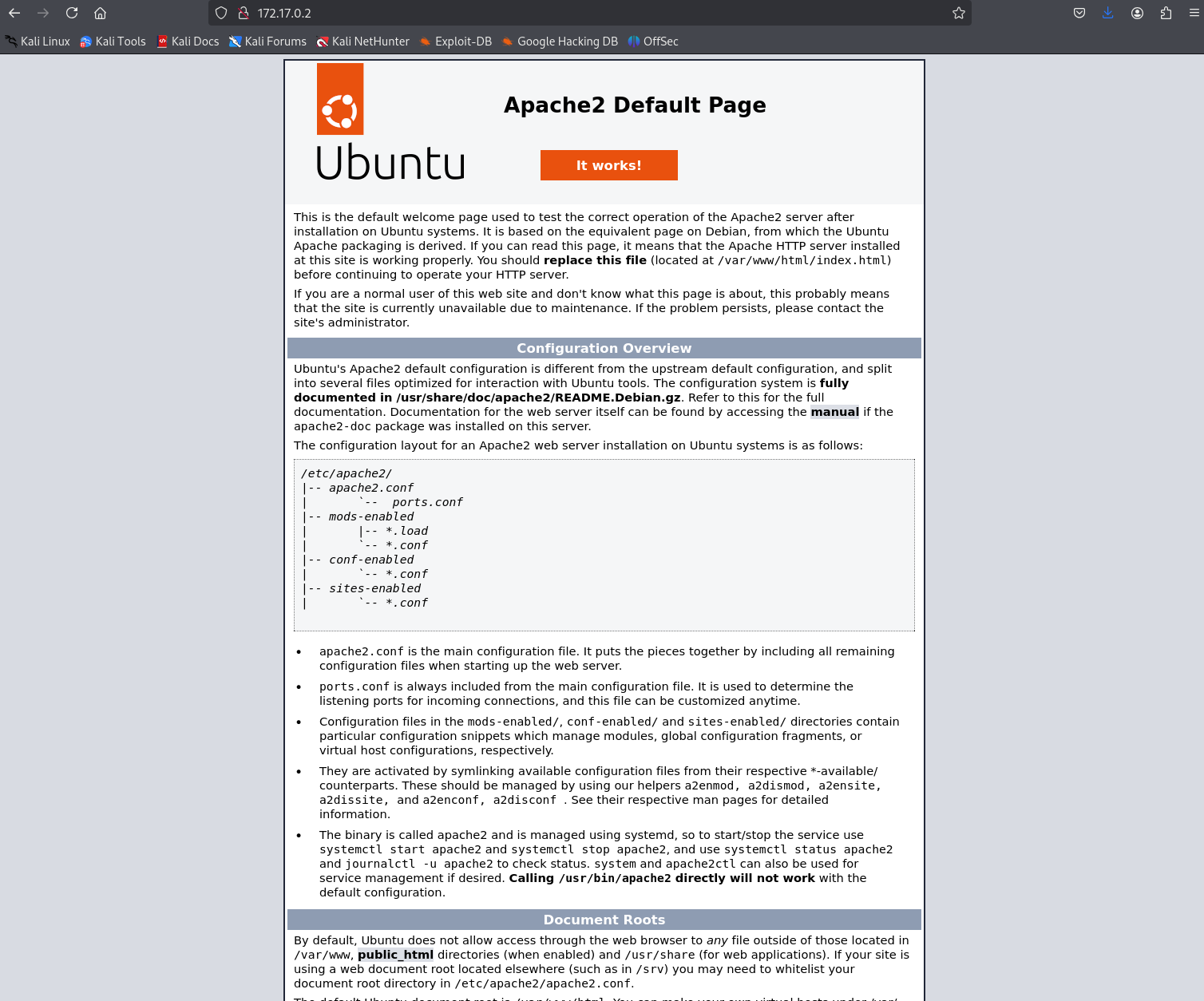Open the tracking protection shield icon
Viewport: 1204px width, 1001px height.
(x=222, y=13)
